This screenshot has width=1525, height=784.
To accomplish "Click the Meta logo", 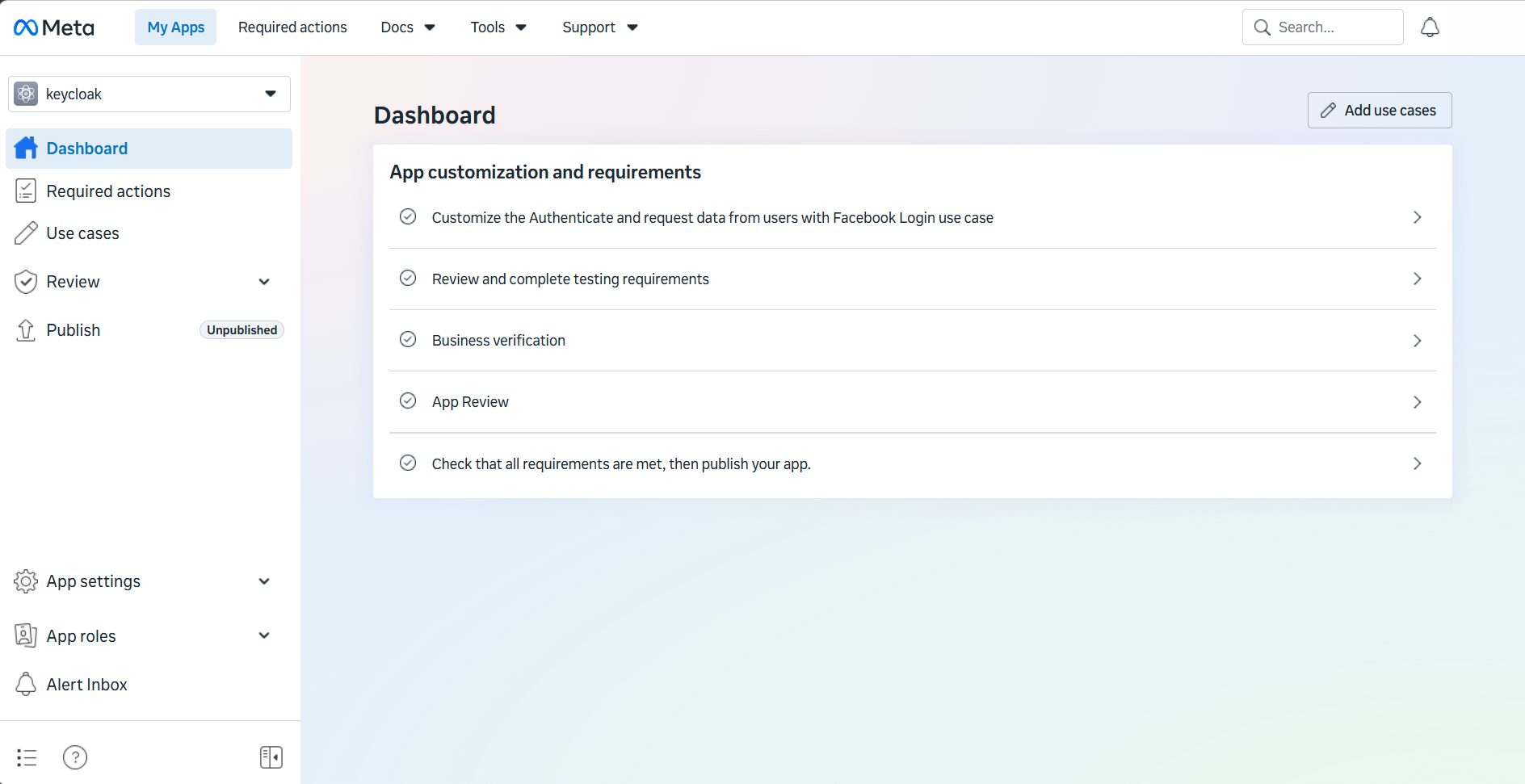I will coord(53,27).
